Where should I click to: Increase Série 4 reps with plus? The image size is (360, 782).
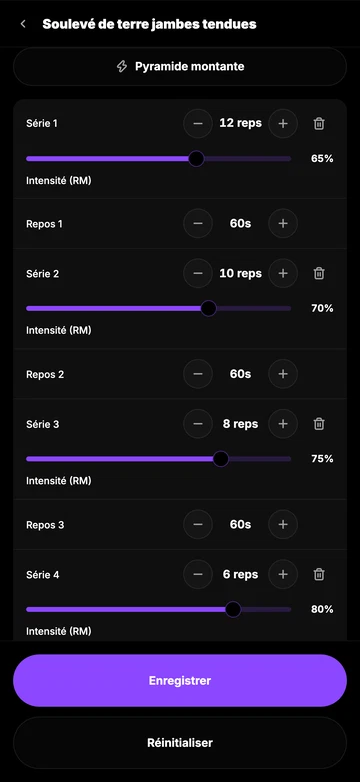(x=283, y=575)
